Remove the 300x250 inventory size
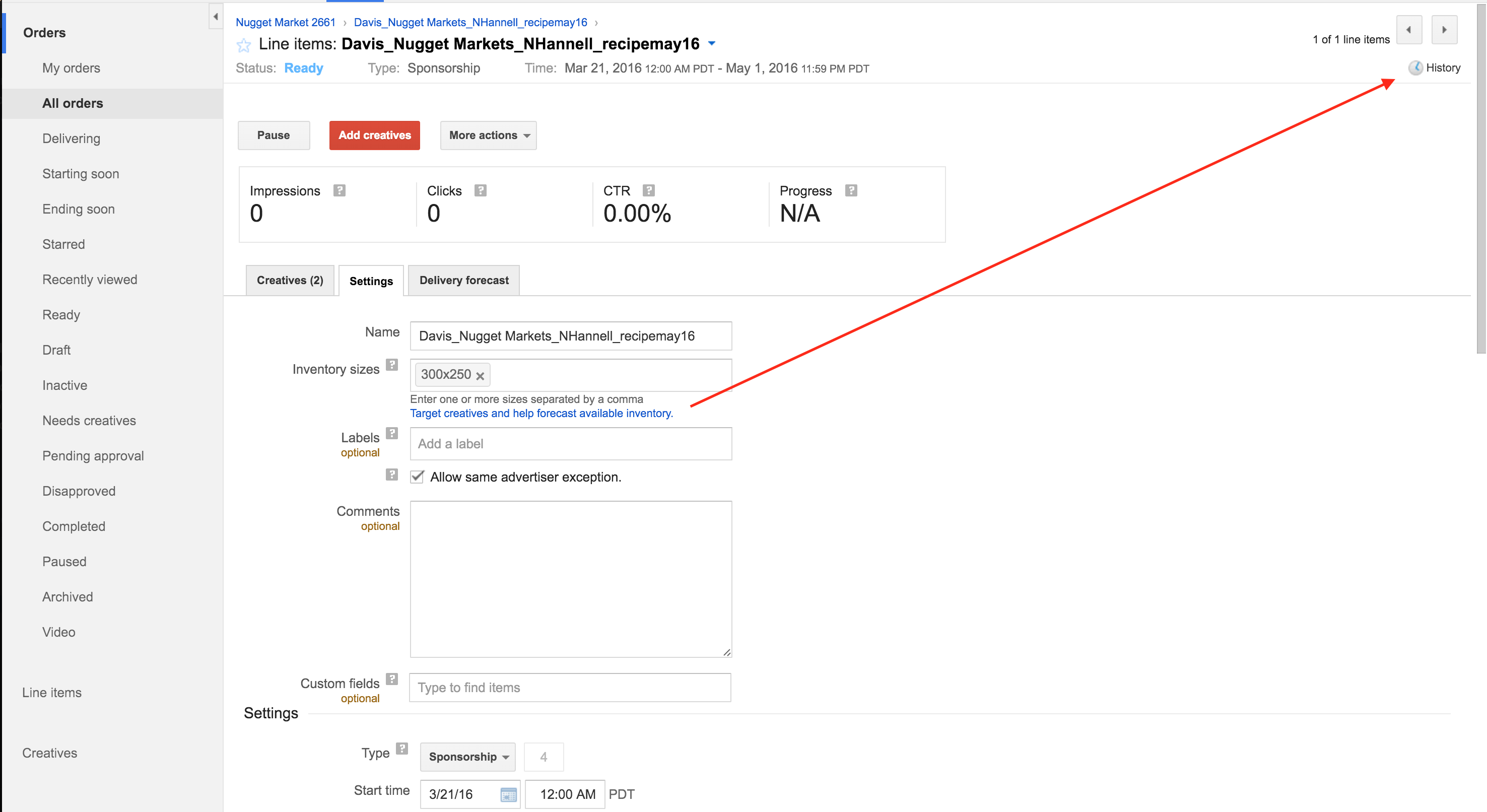 coord(480,376)
